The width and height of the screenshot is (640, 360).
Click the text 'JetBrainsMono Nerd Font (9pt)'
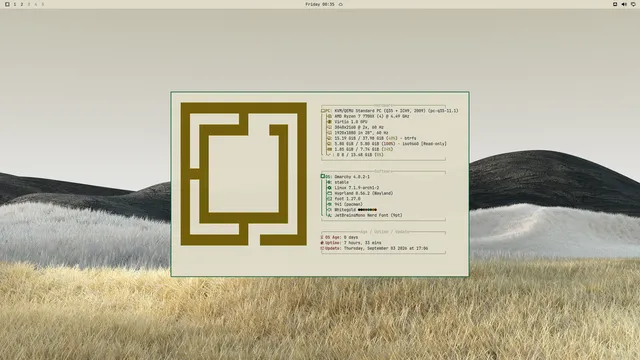point(369,216)
